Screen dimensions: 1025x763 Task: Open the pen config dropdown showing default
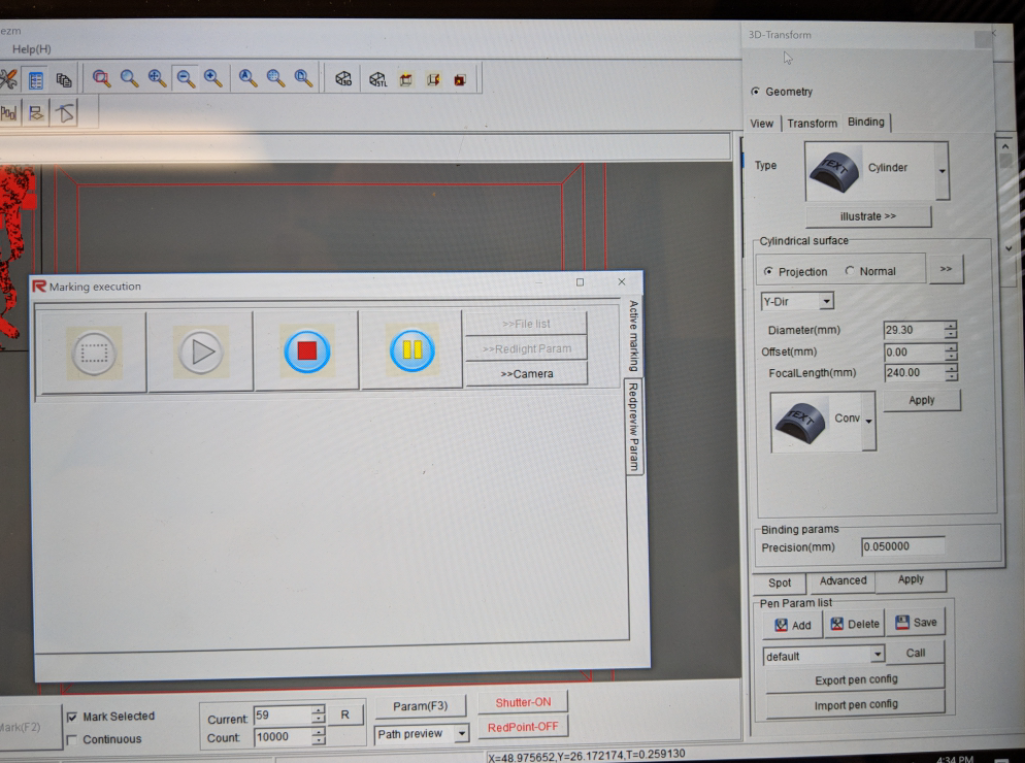click(877, 655)
